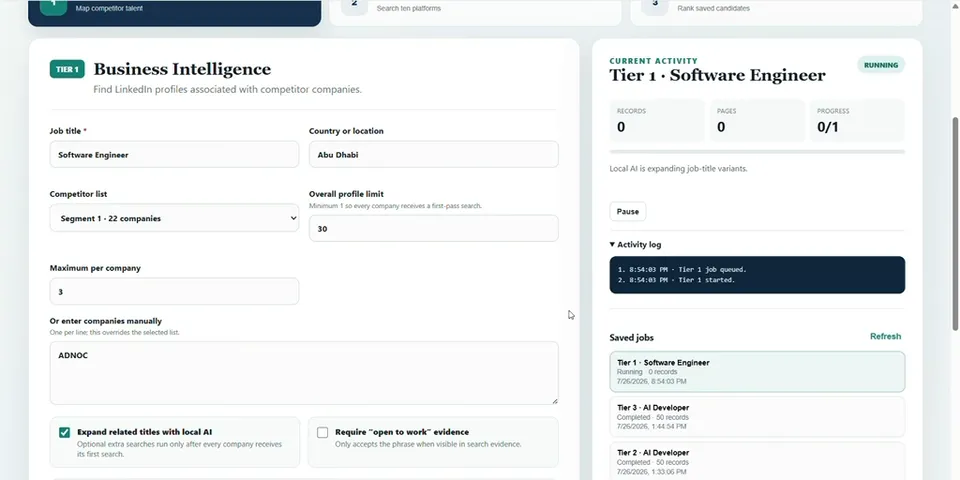Click the Saved jobs heading
This screenshot has height=480, width=960.
pos(631,337)
